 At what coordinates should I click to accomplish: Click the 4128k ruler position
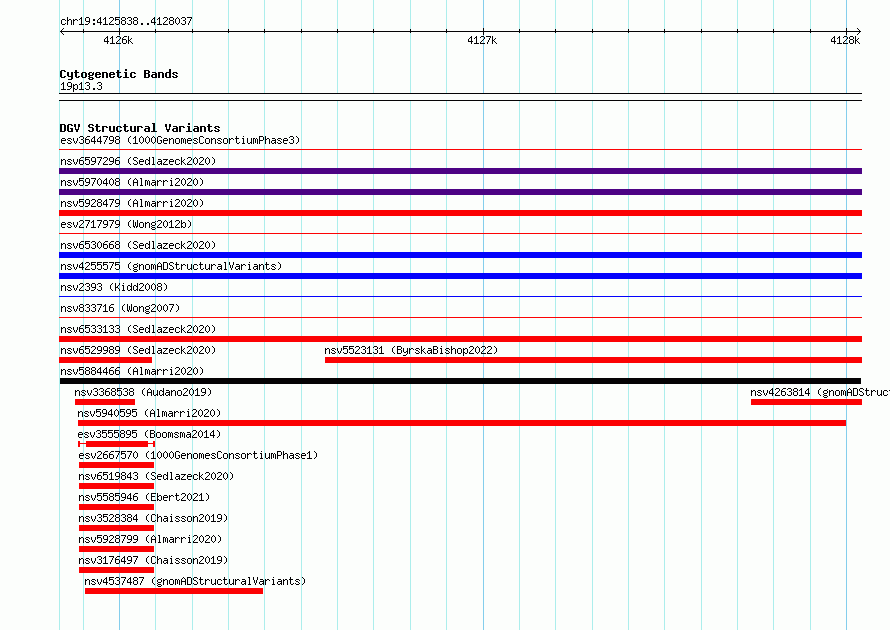[x=845, y=40]
